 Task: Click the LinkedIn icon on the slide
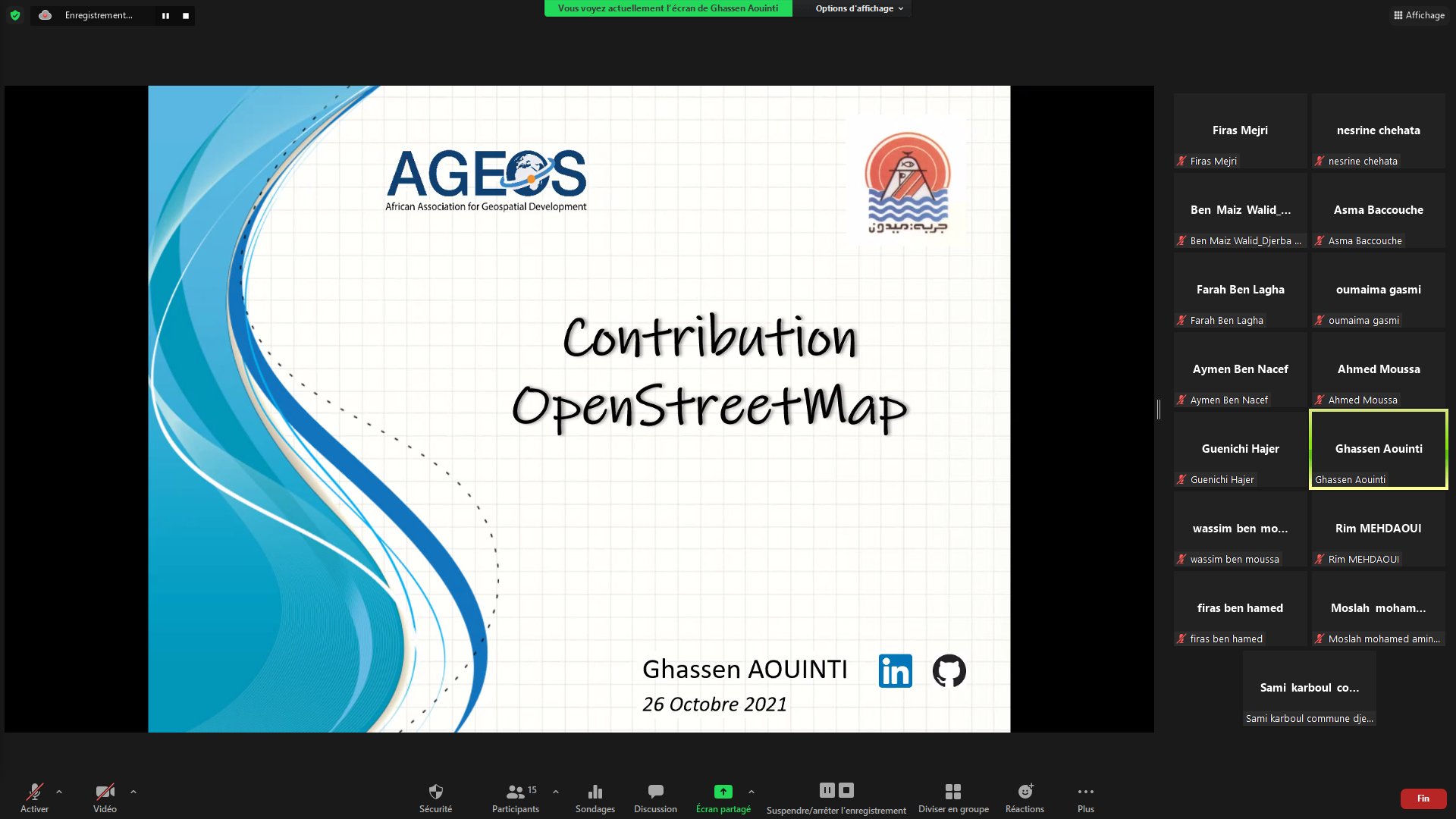[896, 671]
